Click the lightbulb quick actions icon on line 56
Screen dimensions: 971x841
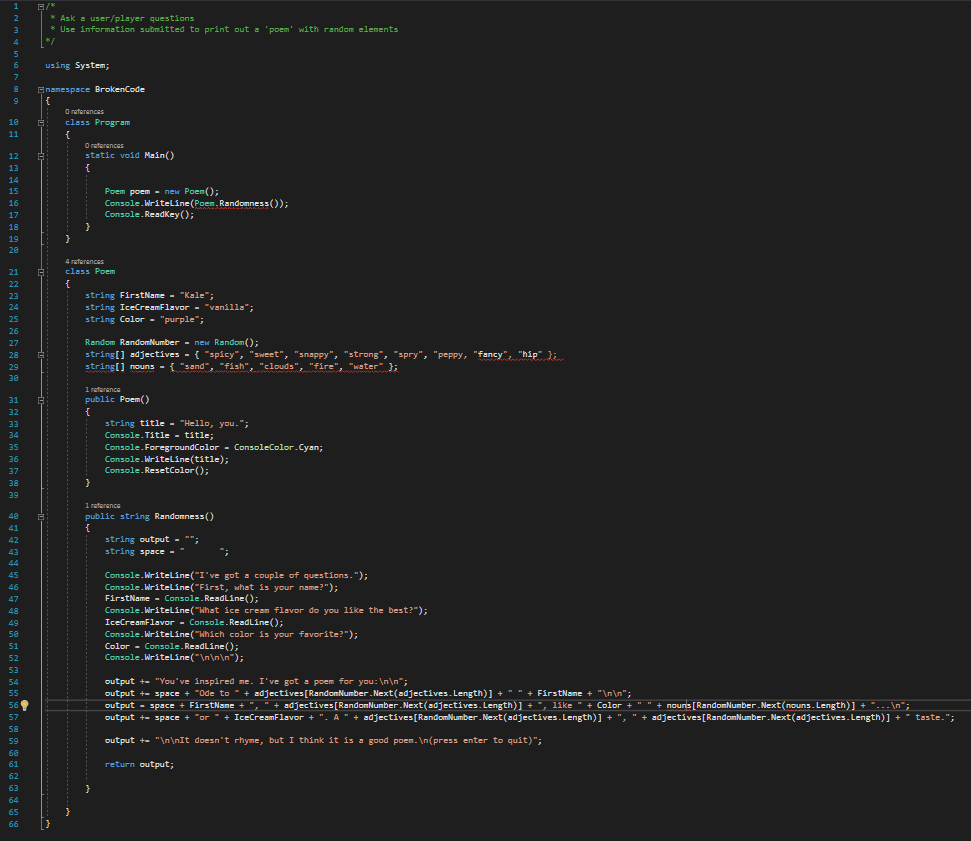click(25, 705)
